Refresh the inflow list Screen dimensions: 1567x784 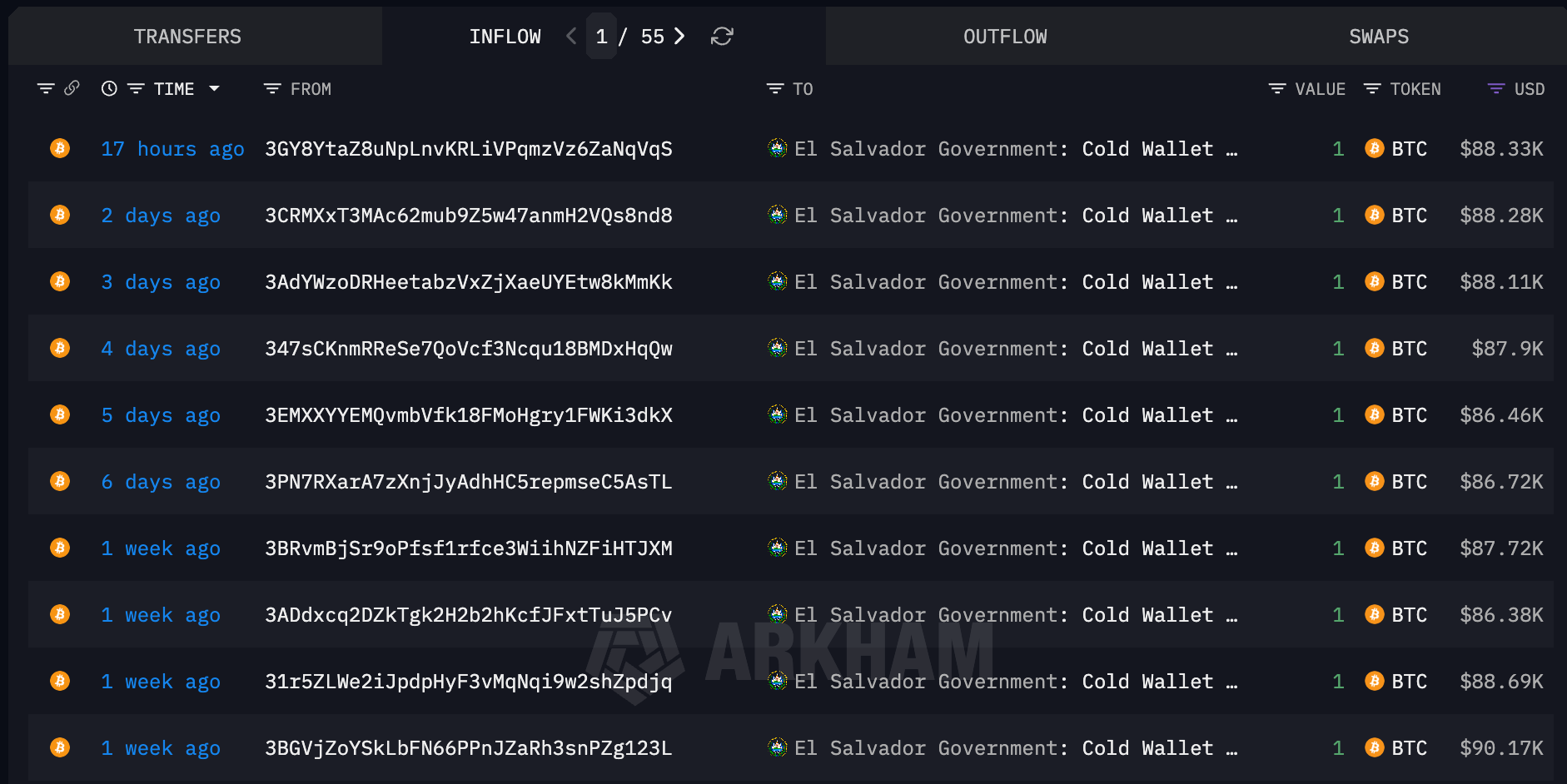tap(722, 37)
